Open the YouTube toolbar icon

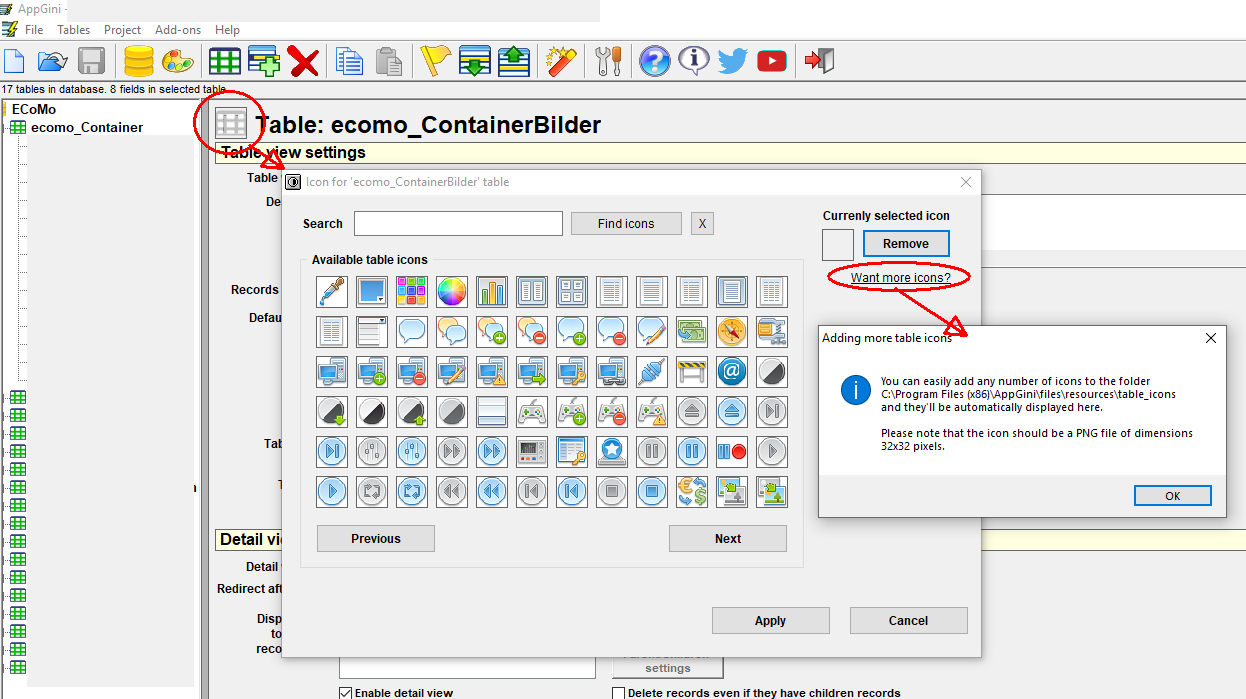pyautogui.click(x=771, y=61)
